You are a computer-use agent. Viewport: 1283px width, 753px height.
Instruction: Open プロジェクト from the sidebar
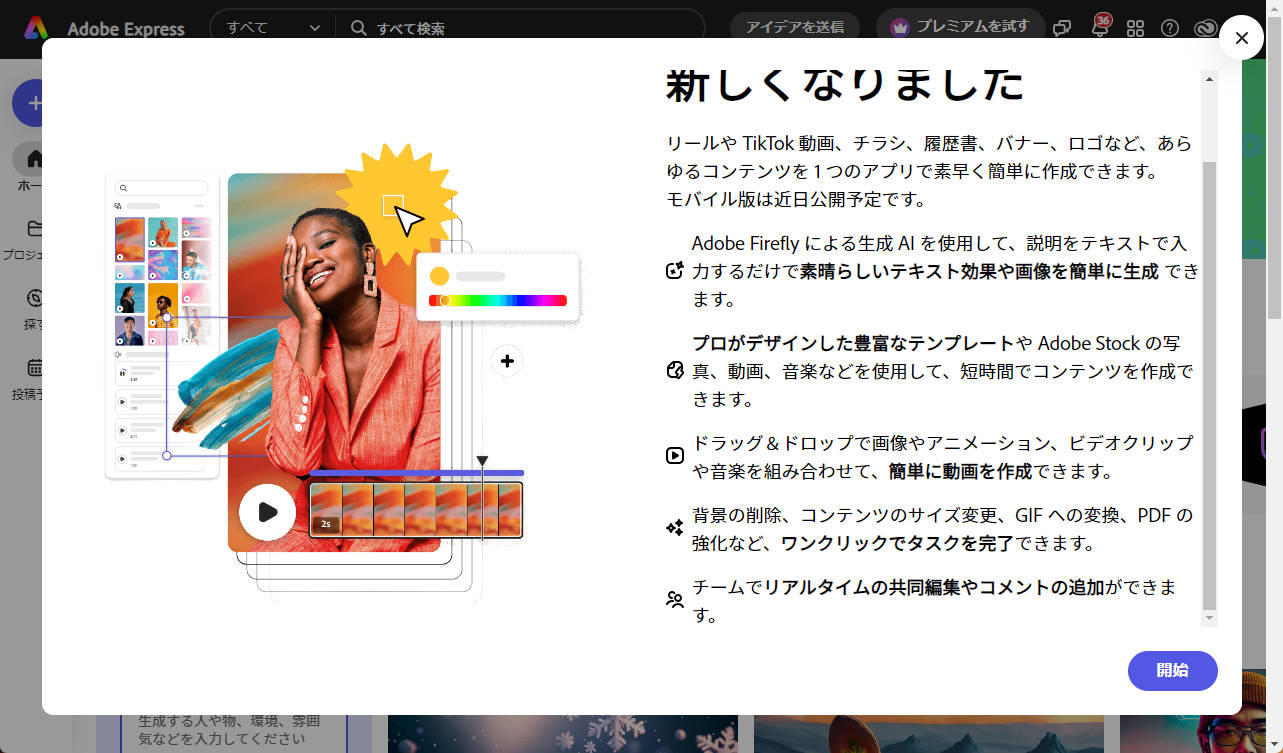tap(33, 228)
